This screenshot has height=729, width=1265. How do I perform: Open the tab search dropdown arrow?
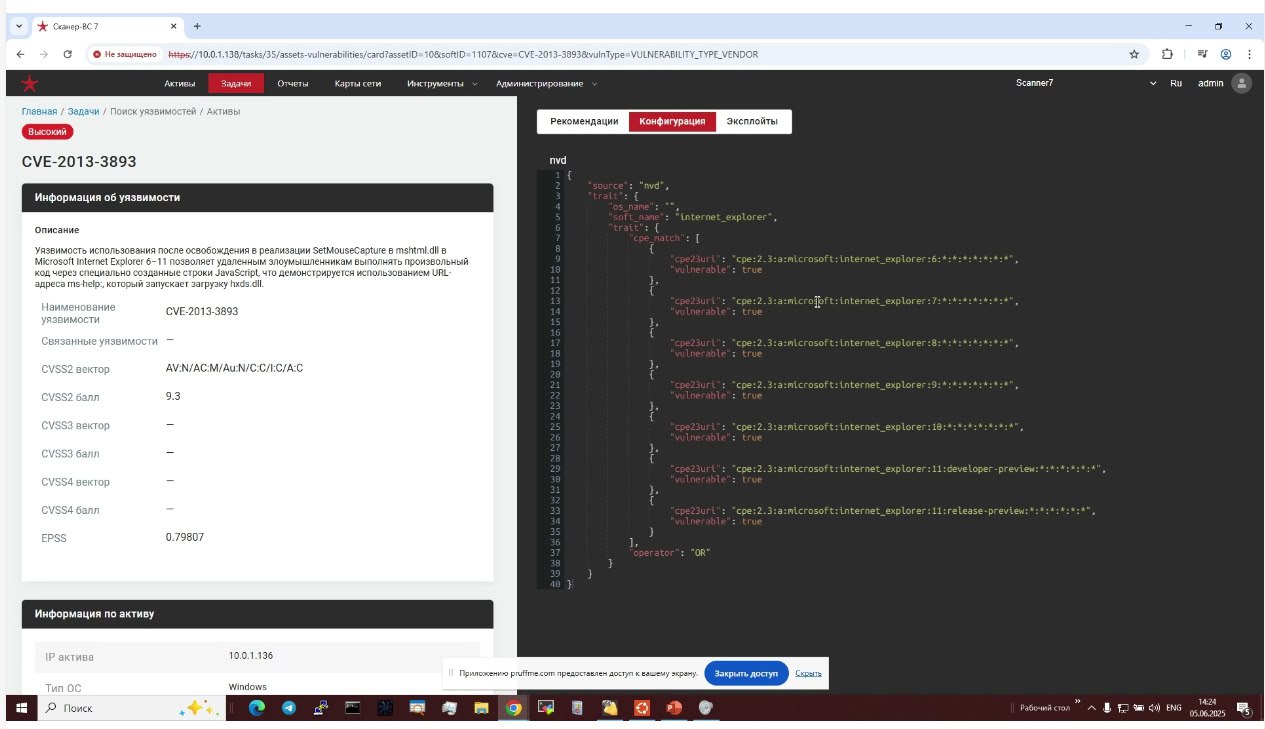click(20, 26)
